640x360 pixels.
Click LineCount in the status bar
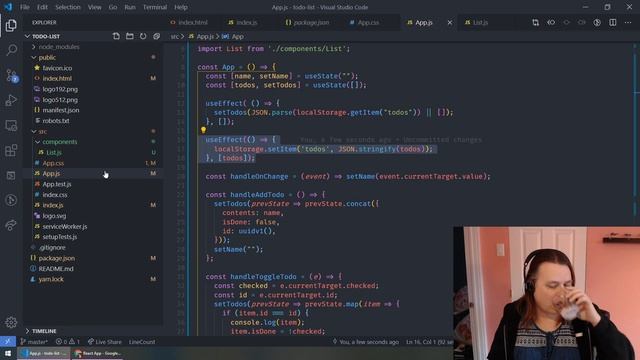pos(142,342)
